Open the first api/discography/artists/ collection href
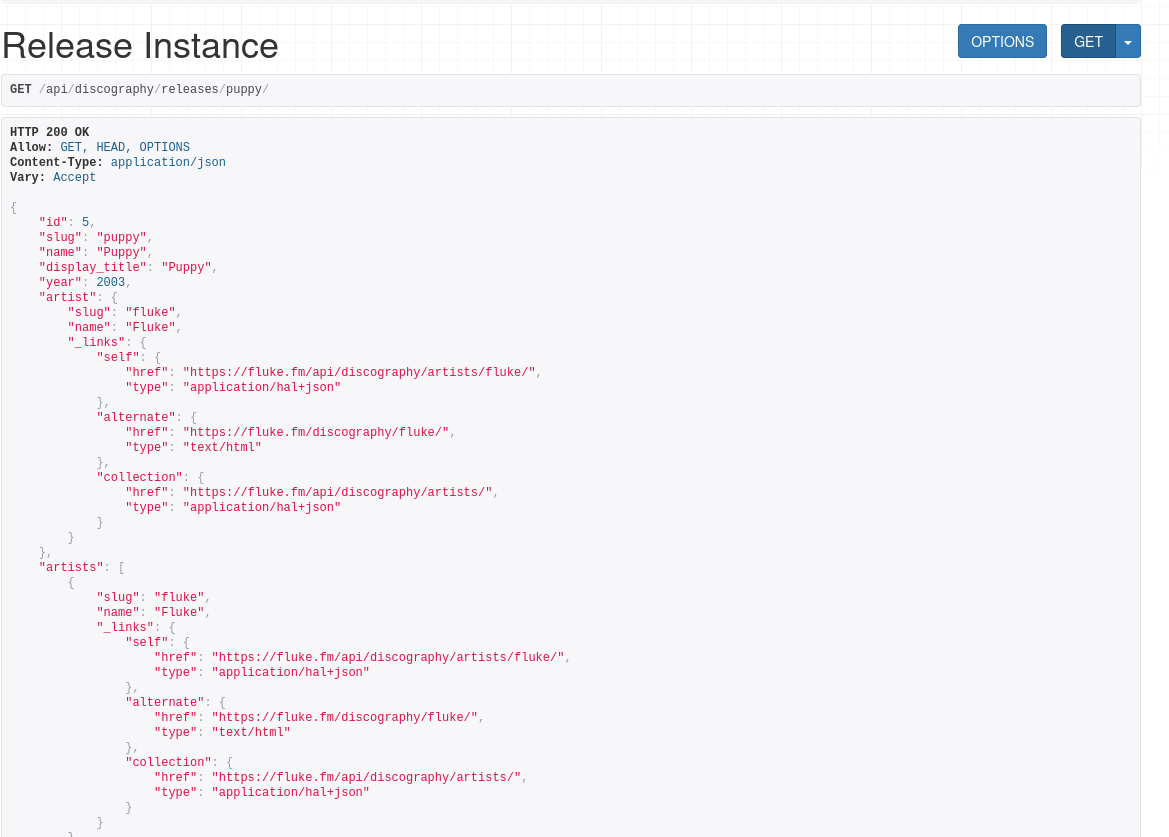 (x=338, y=492)
